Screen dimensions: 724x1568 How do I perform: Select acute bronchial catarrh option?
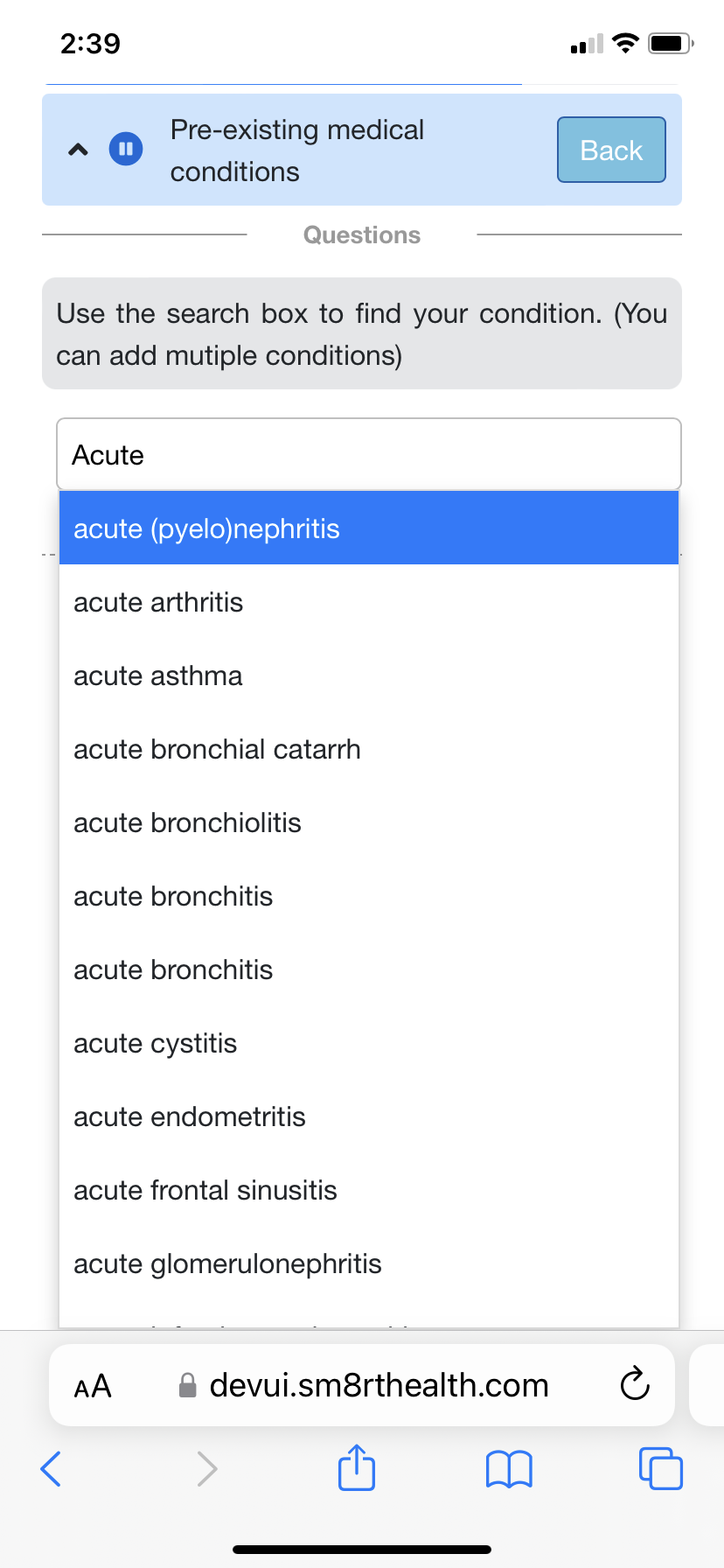[368, 749]
